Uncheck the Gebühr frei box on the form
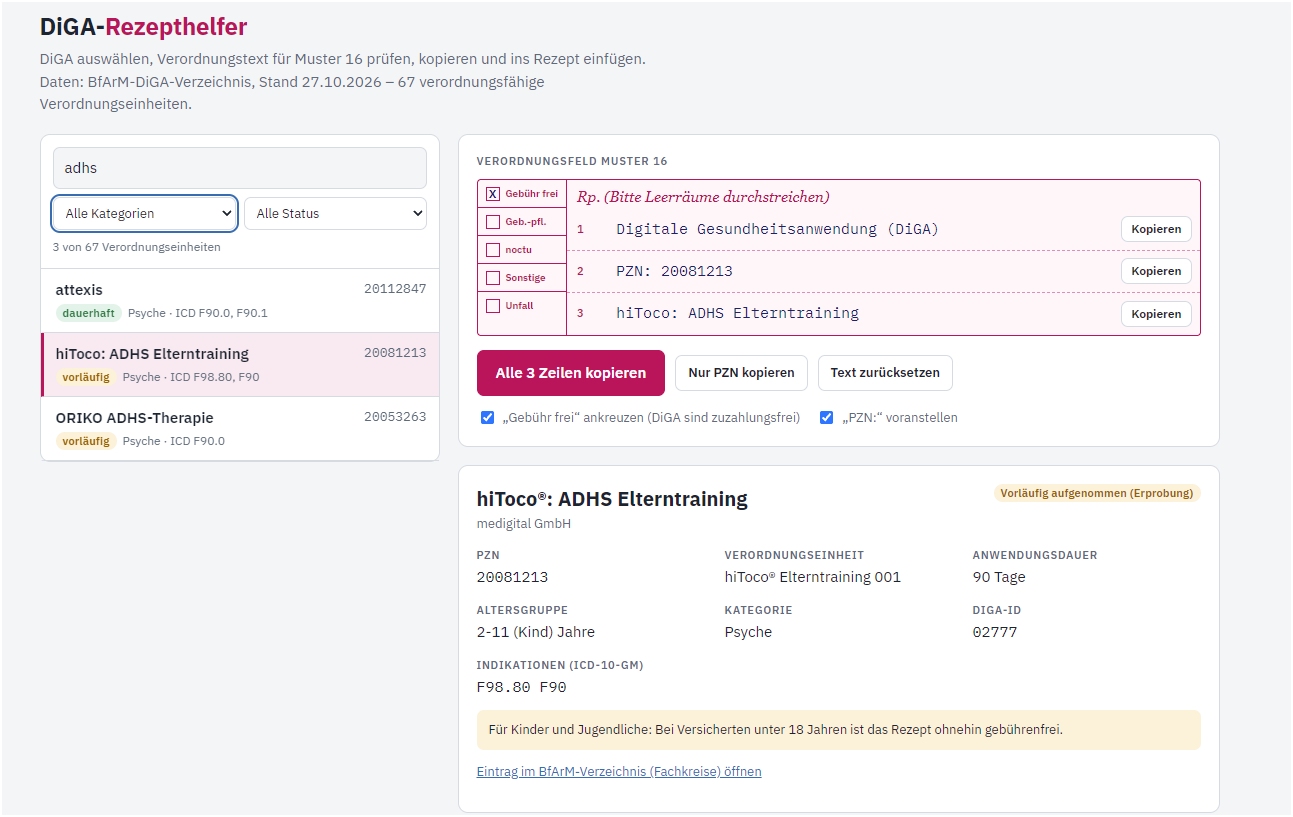This screenshot has width=1293, height=817. [x=493, y=194]
